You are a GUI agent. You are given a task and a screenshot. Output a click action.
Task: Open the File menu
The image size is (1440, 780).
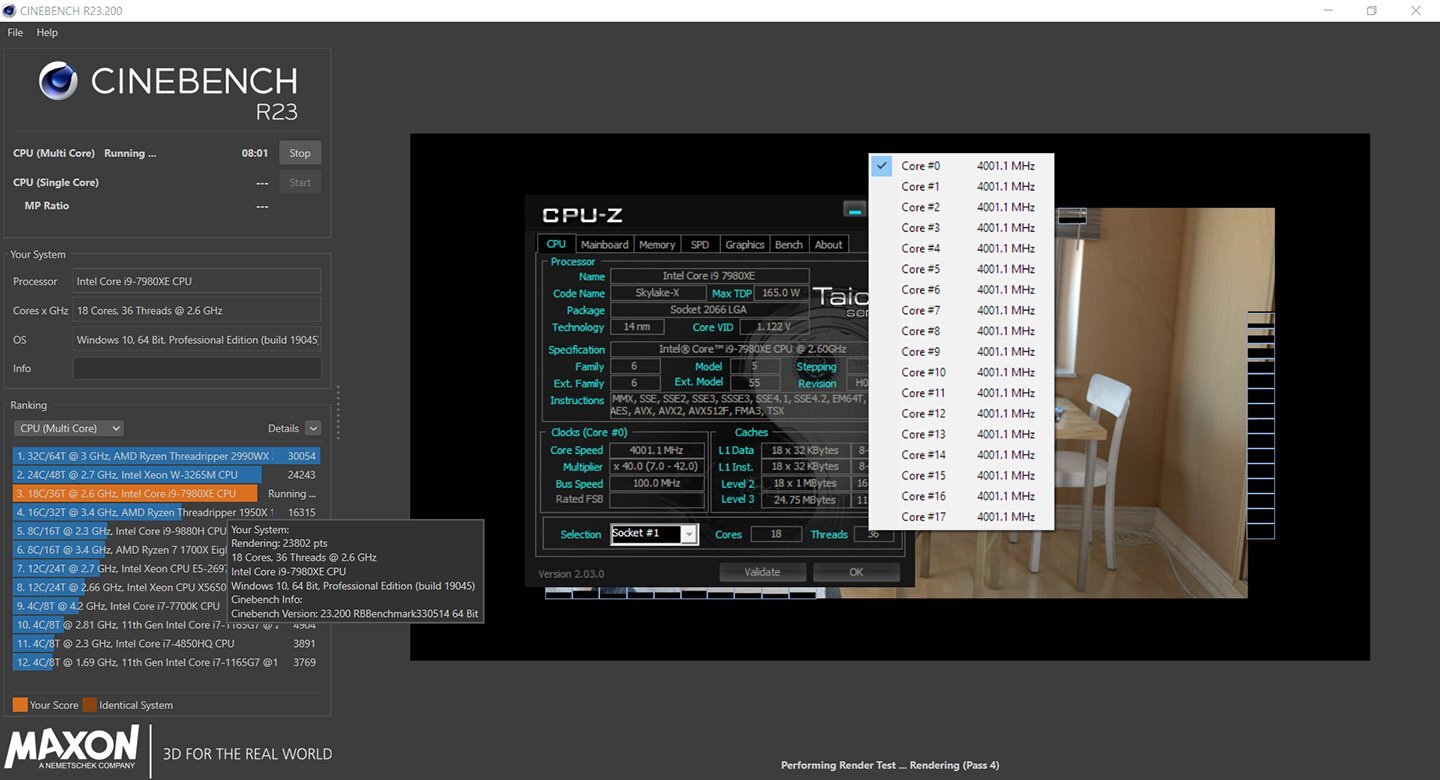tap(15, 32)
